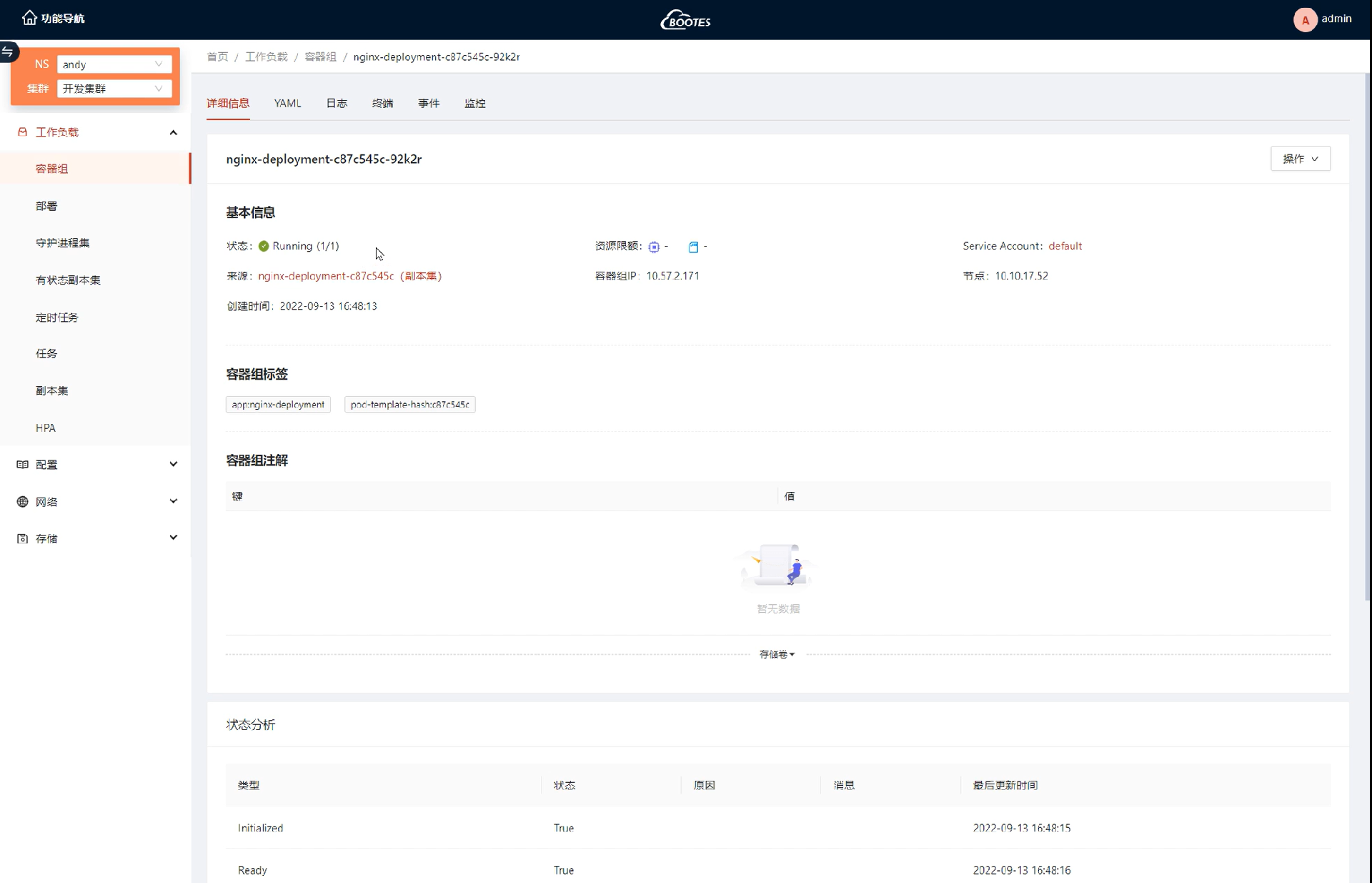Open the NS namespace dropdown showing andy

click(x=114, y=64)
